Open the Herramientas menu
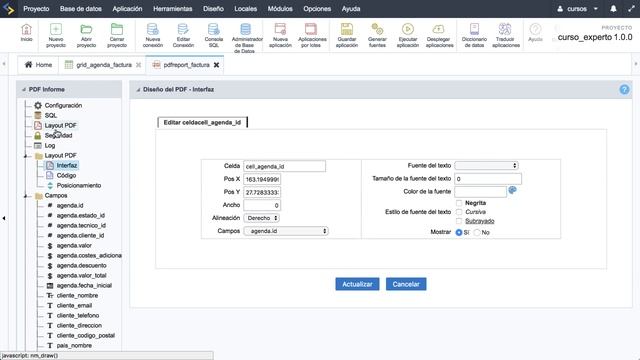 pos(173,9)
